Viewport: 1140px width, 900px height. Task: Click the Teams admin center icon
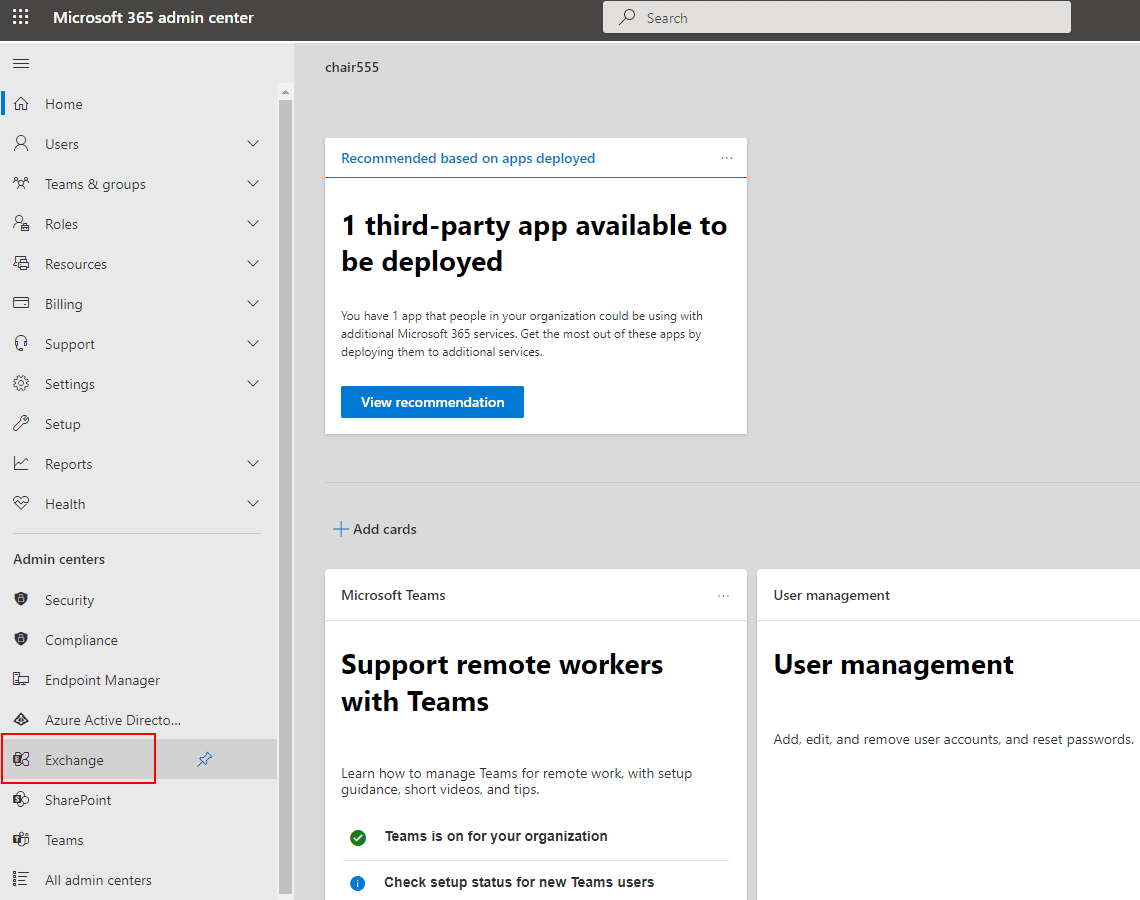tap(21, 840)
